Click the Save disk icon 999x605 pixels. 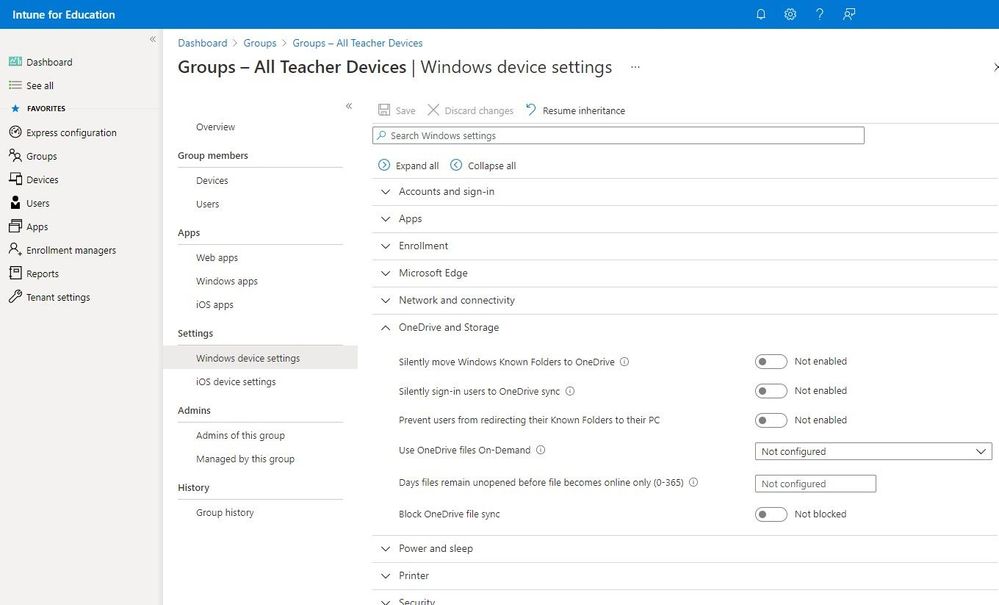(x=384, y=110)
